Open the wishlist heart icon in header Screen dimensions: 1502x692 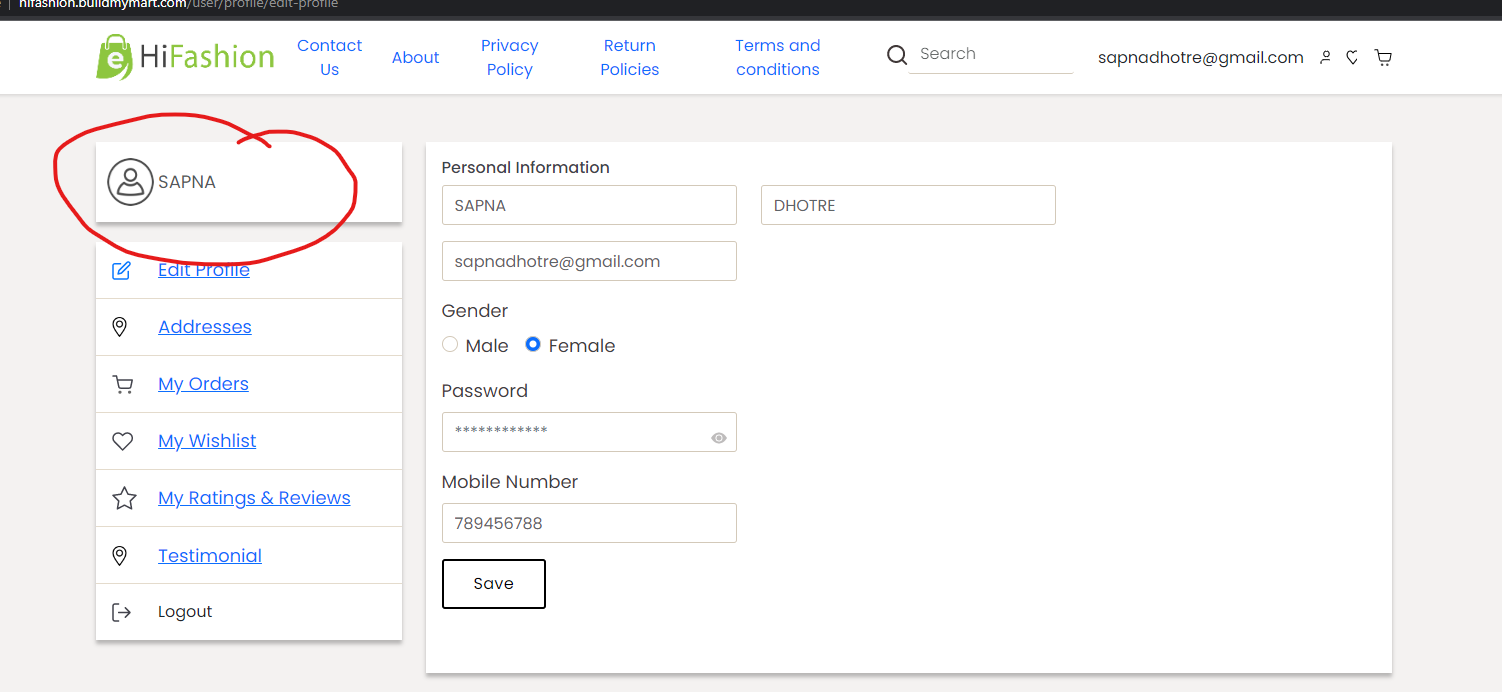(1352, 58)
